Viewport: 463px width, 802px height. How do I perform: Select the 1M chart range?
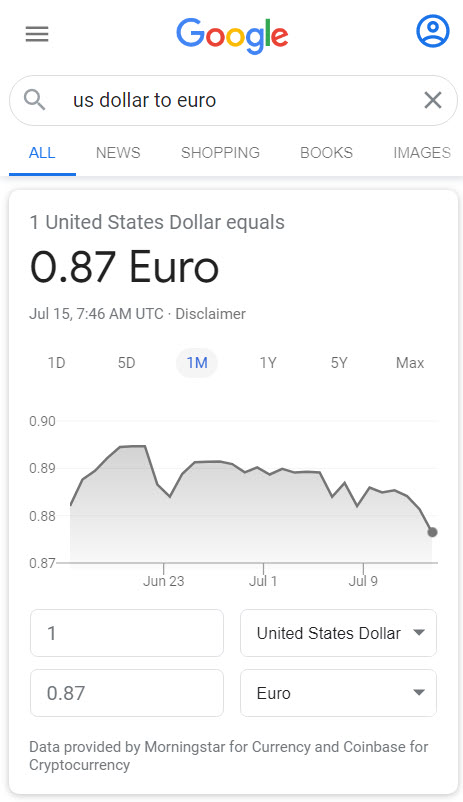[197, 363]
